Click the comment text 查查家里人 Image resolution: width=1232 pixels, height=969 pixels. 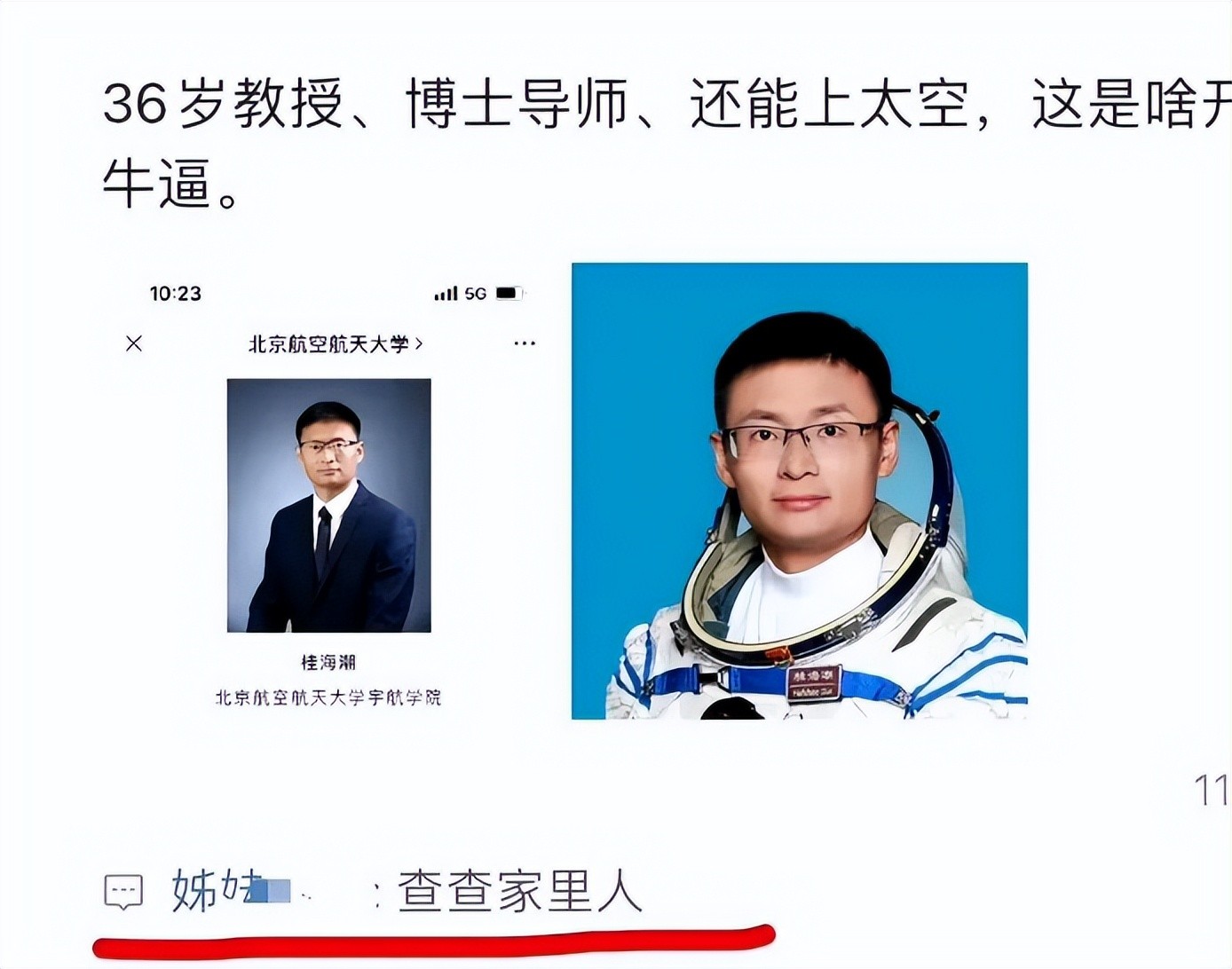click(x=519, y=890)
